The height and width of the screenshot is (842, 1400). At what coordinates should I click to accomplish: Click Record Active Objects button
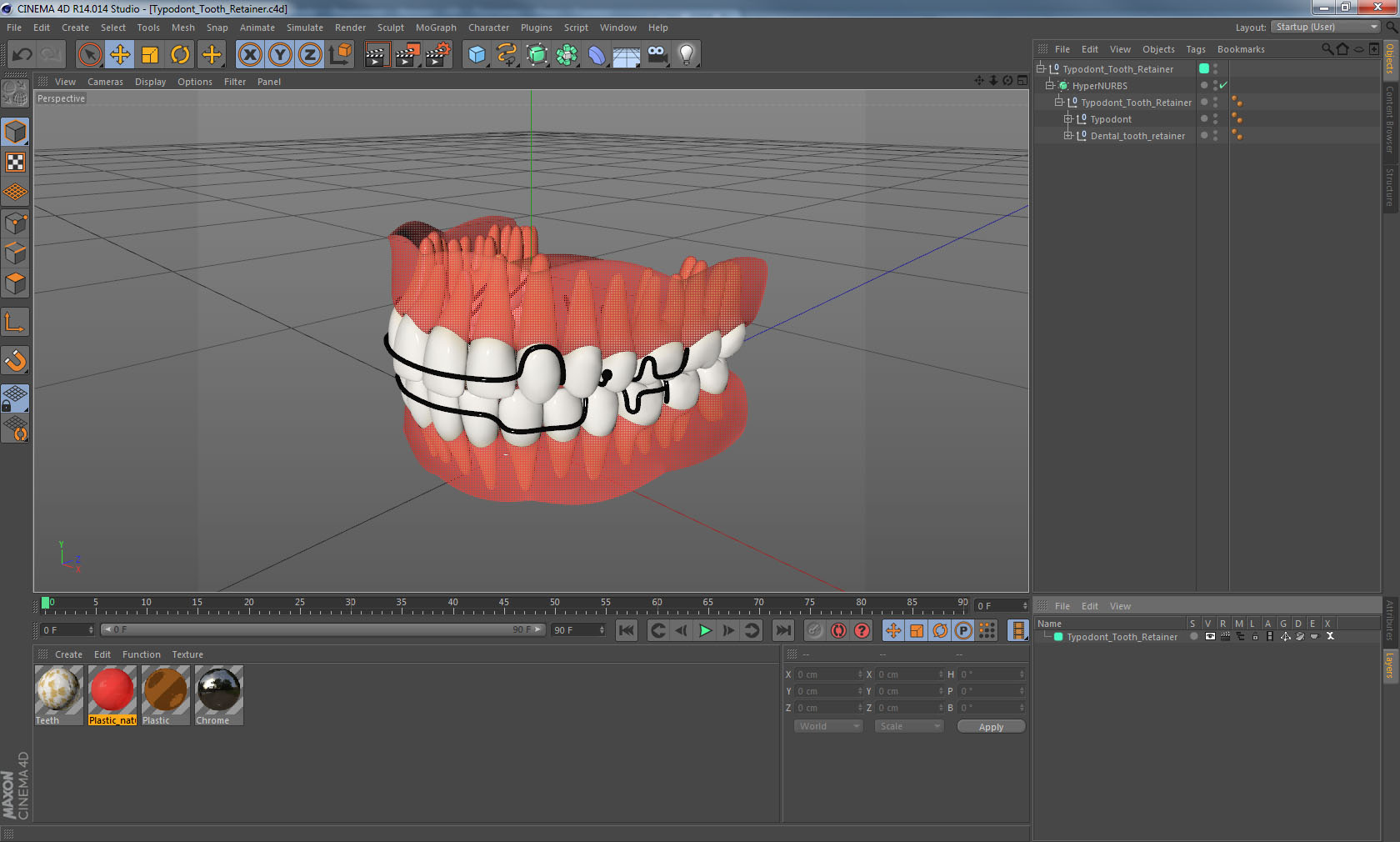815,630
